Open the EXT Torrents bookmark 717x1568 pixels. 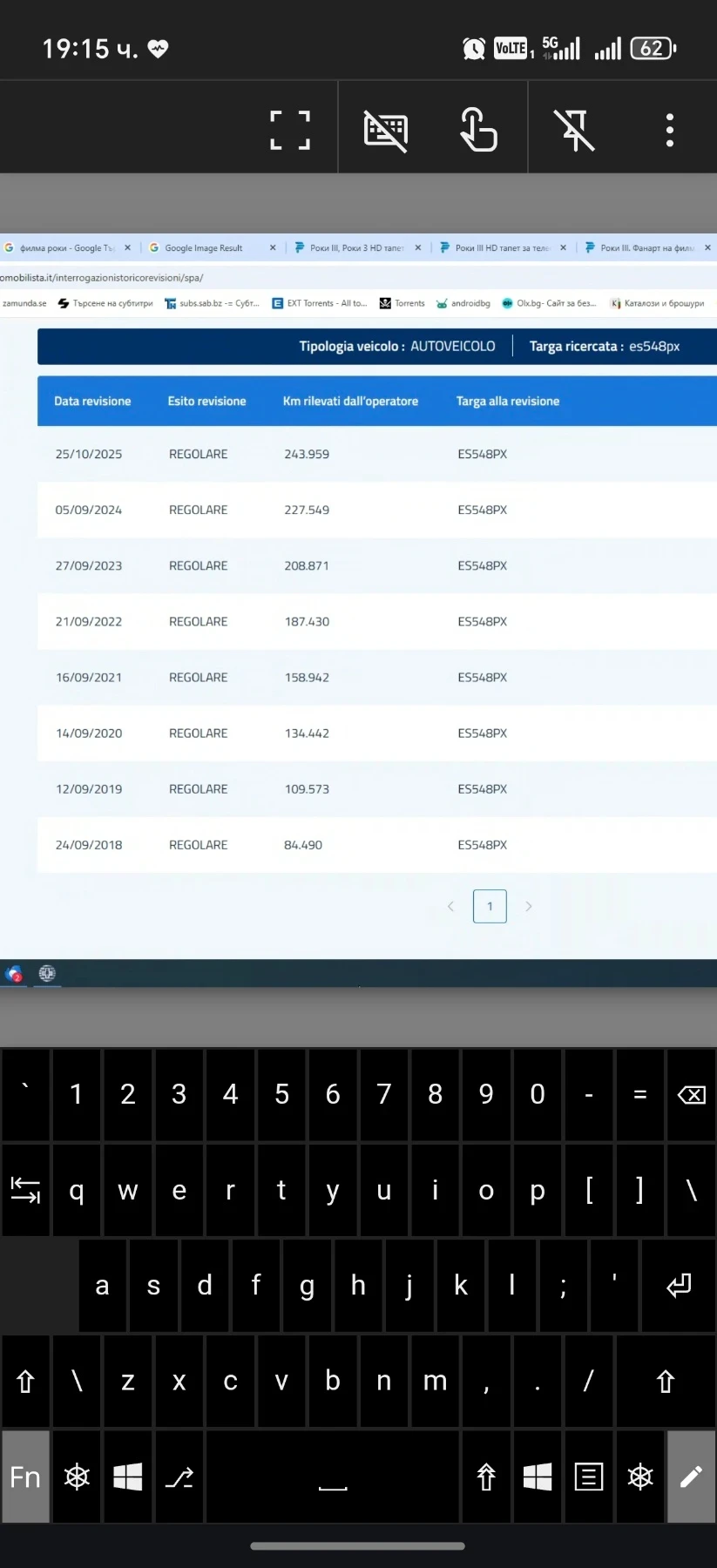[x=320, y=303]
